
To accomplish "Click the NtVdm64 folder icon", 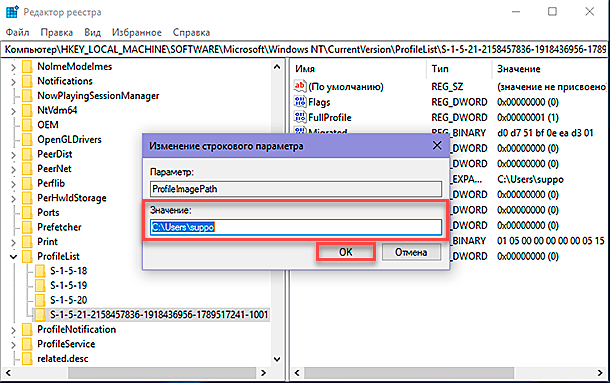I will pos(27,111).
